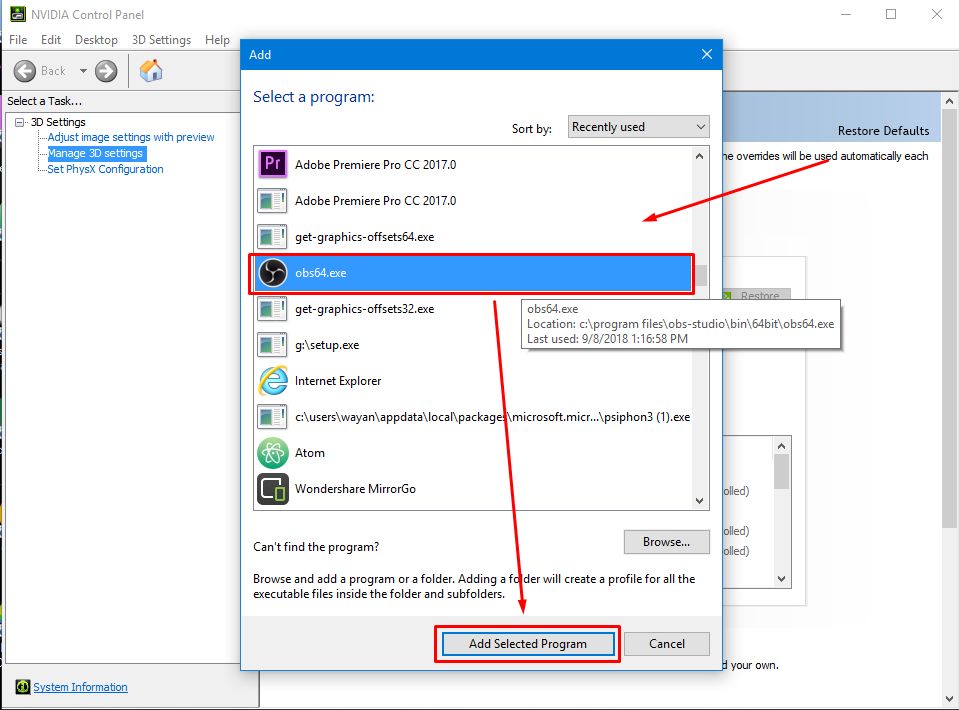The height and width of the screenshot is (710, 959).
Task: Select Atom in the program list
Action: (x=473, y=453)
